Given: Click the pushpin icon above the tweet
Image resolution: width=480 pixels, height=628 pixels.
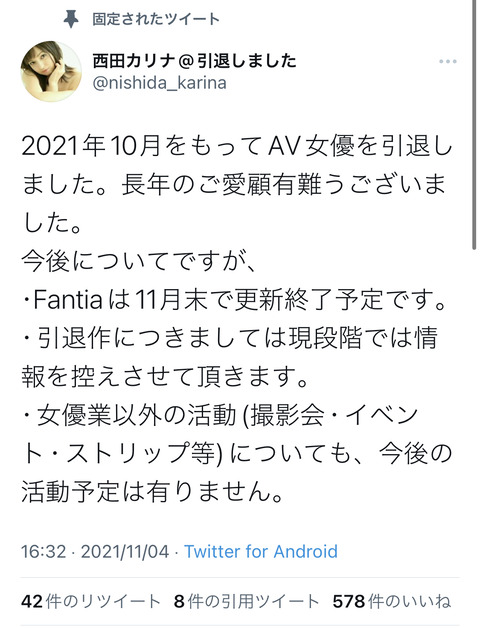Looking at the screenshot, I should [71, 19].
